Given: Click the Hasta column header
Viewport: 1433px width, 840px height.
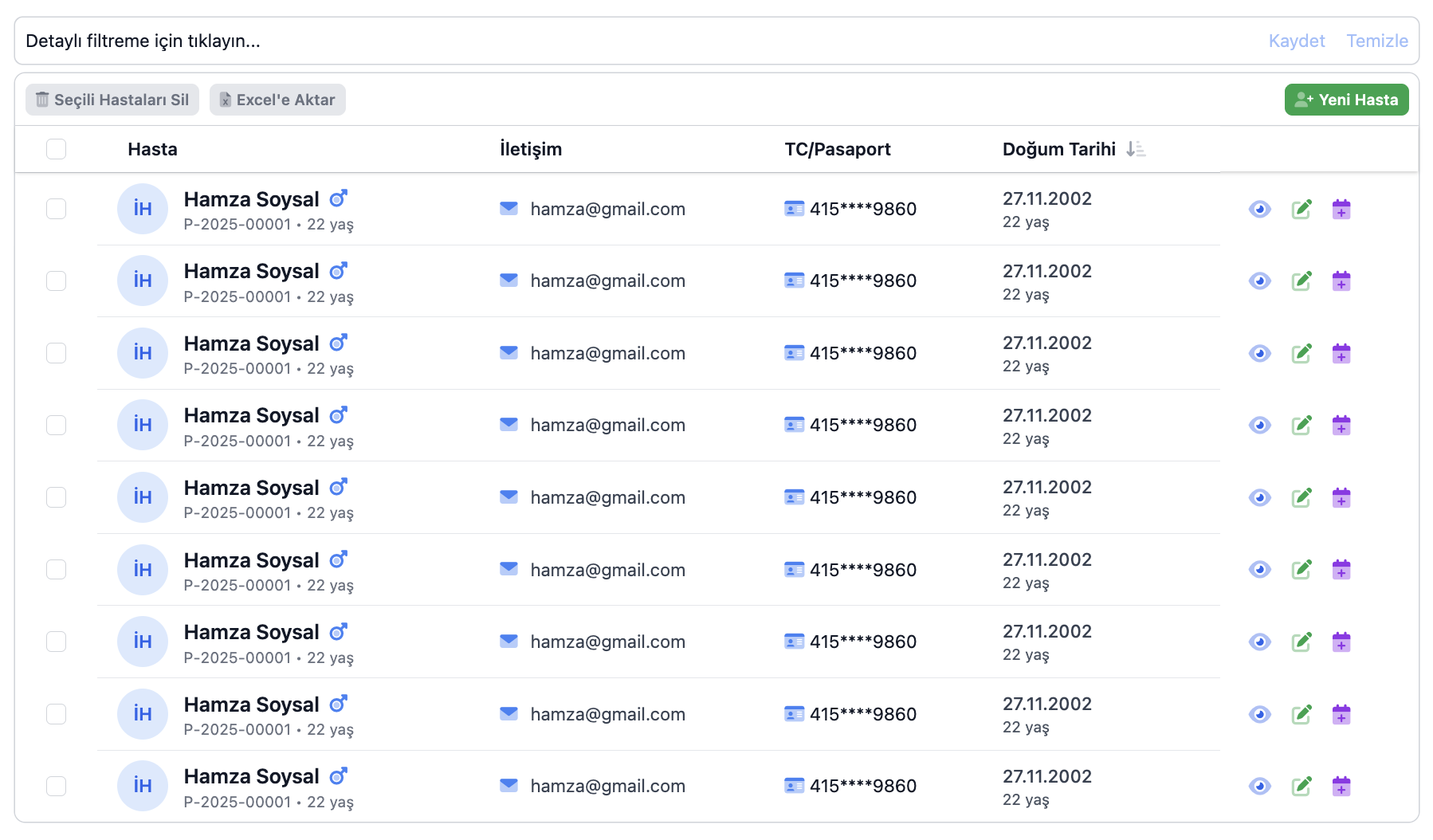Looking at the screenshot, I should (x=152, y=149).
